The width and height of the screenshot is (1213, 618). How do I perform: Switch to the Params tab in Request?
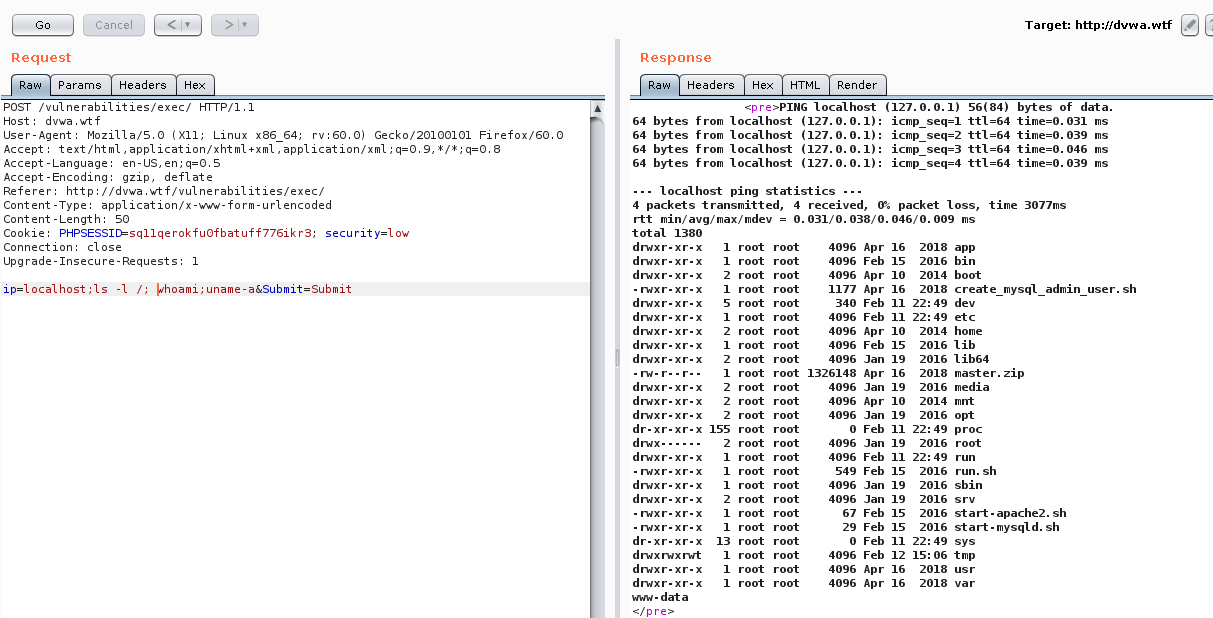click(79, 85)
